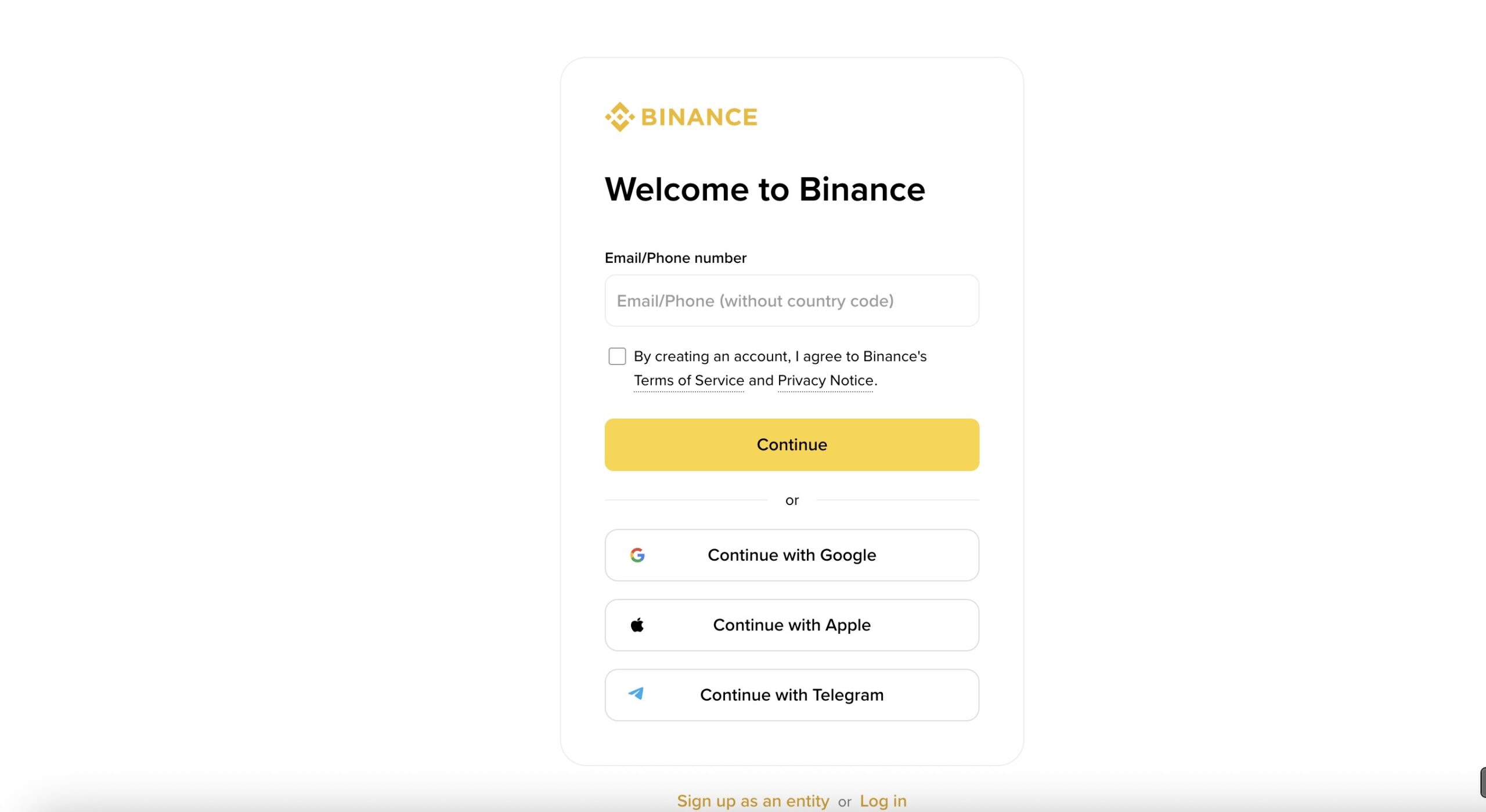Click inside the Email/Phone placeholder text
Image resolution: width=1486 pixels, height=812 pixels.
point(756,301)
